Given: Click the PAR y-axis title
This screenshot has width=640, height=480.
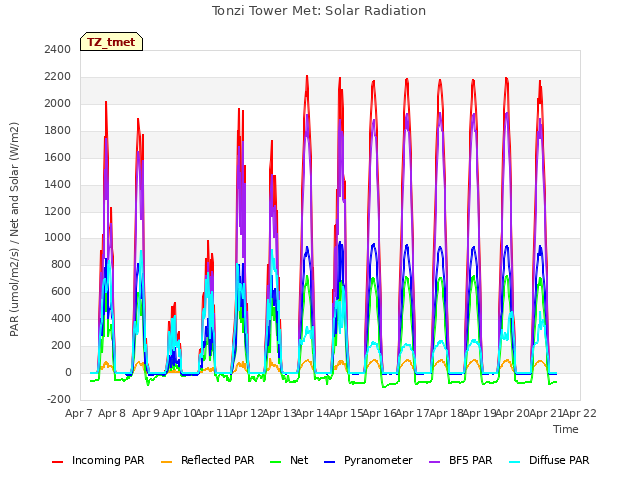Looking at the screenshot, I should pos(14,229).
